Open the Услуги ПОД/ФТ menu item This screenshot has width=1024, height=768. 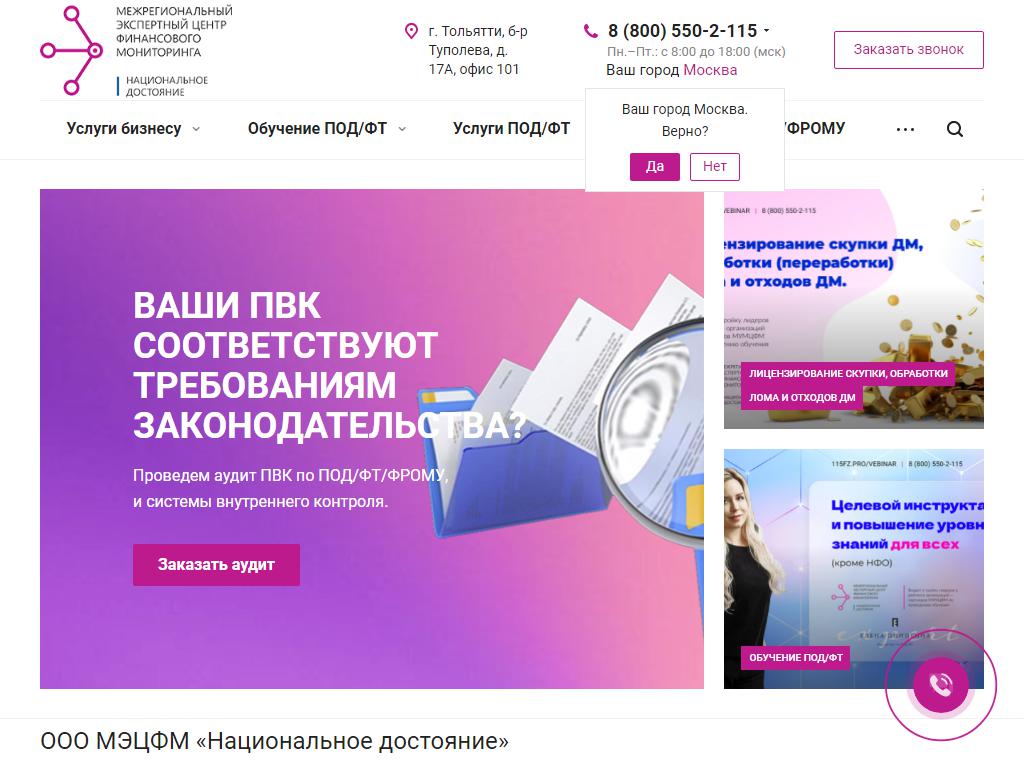[x=511, y=129]
